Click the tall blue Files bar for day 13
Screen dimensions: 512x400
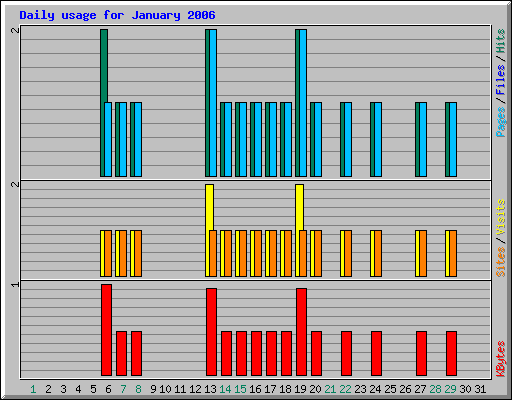[x=213, y=103]
